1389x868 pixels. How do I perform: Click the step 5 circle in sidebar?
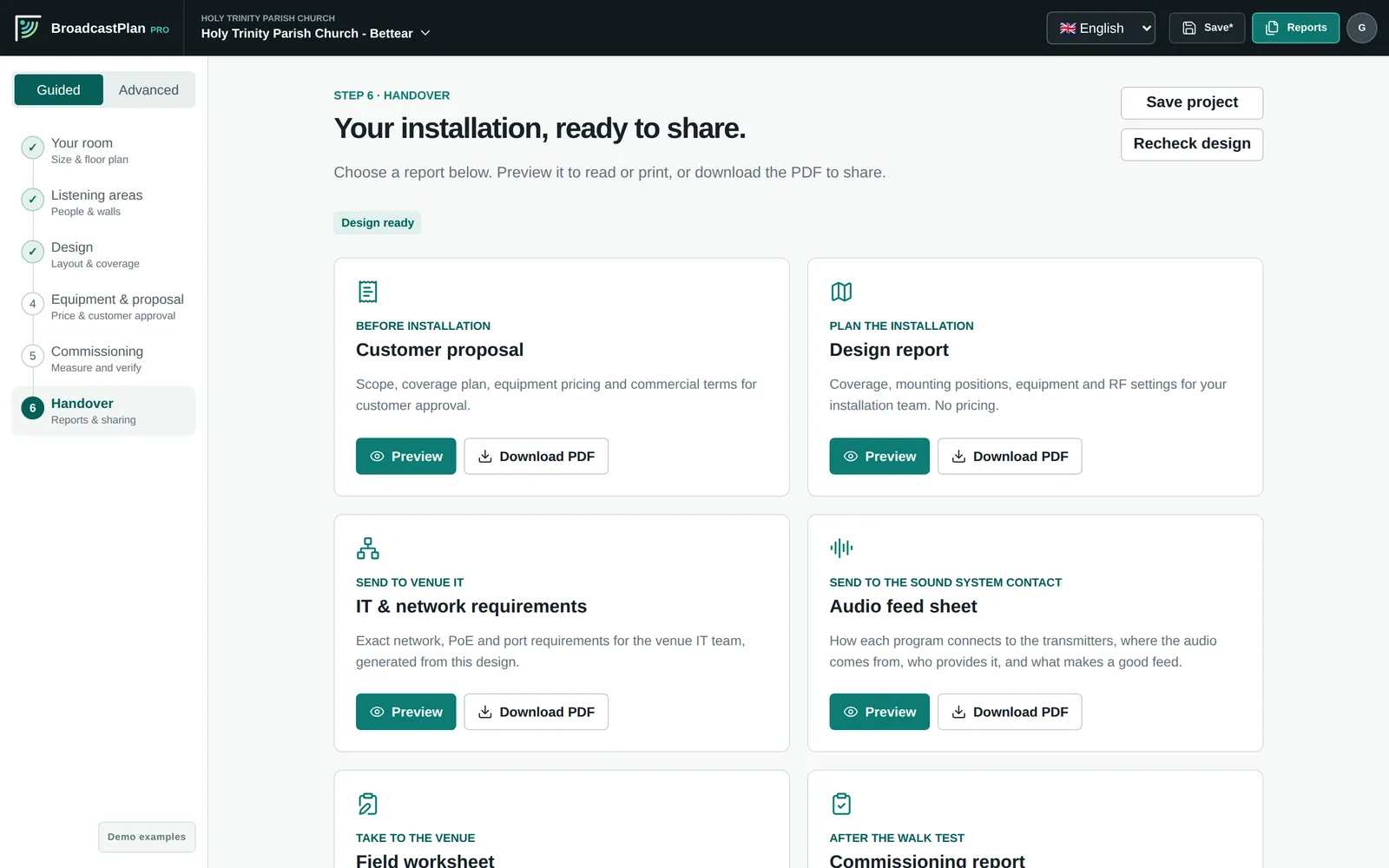(x=33, y=356)
